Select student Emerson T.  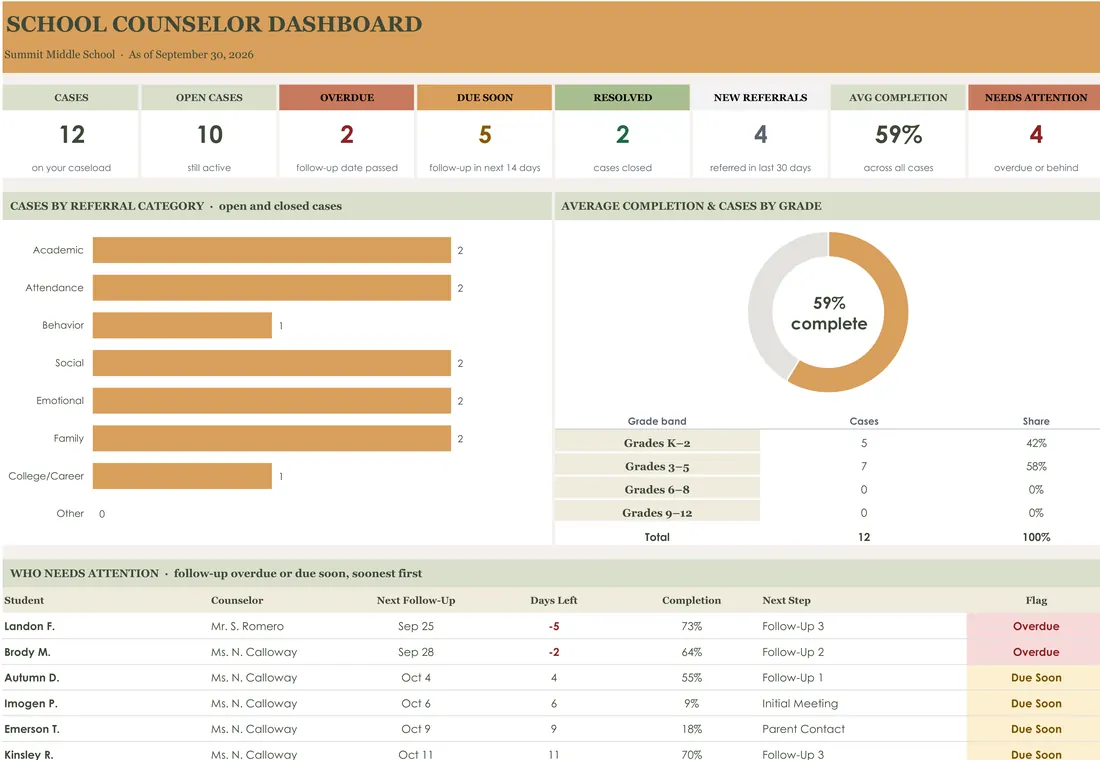coord(32,729)
